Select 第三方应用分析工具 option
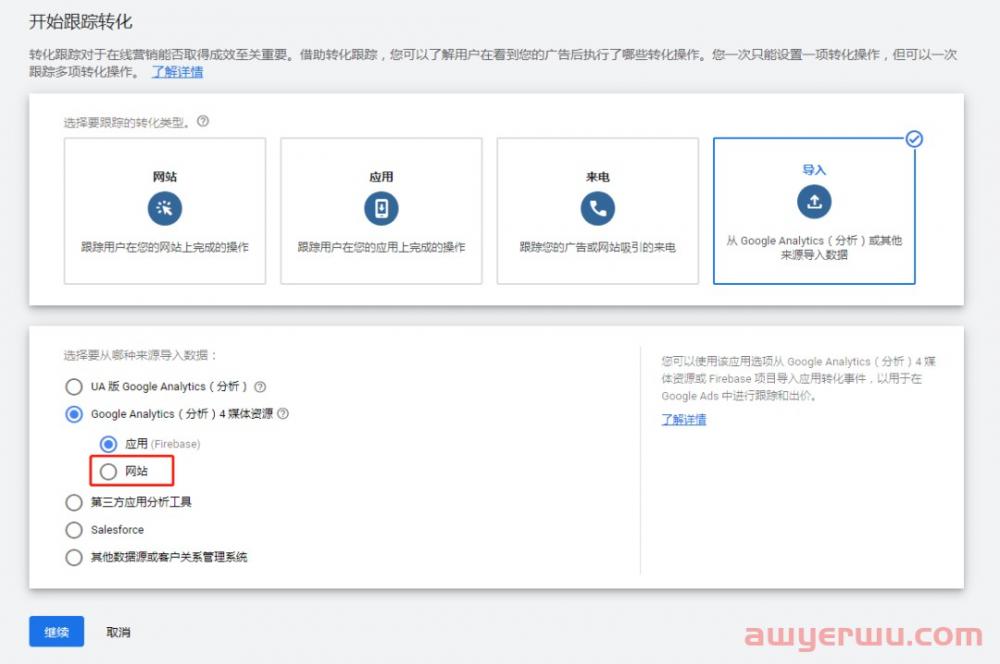This screenshot has width=1000, height=664. [x=74, y=502]
